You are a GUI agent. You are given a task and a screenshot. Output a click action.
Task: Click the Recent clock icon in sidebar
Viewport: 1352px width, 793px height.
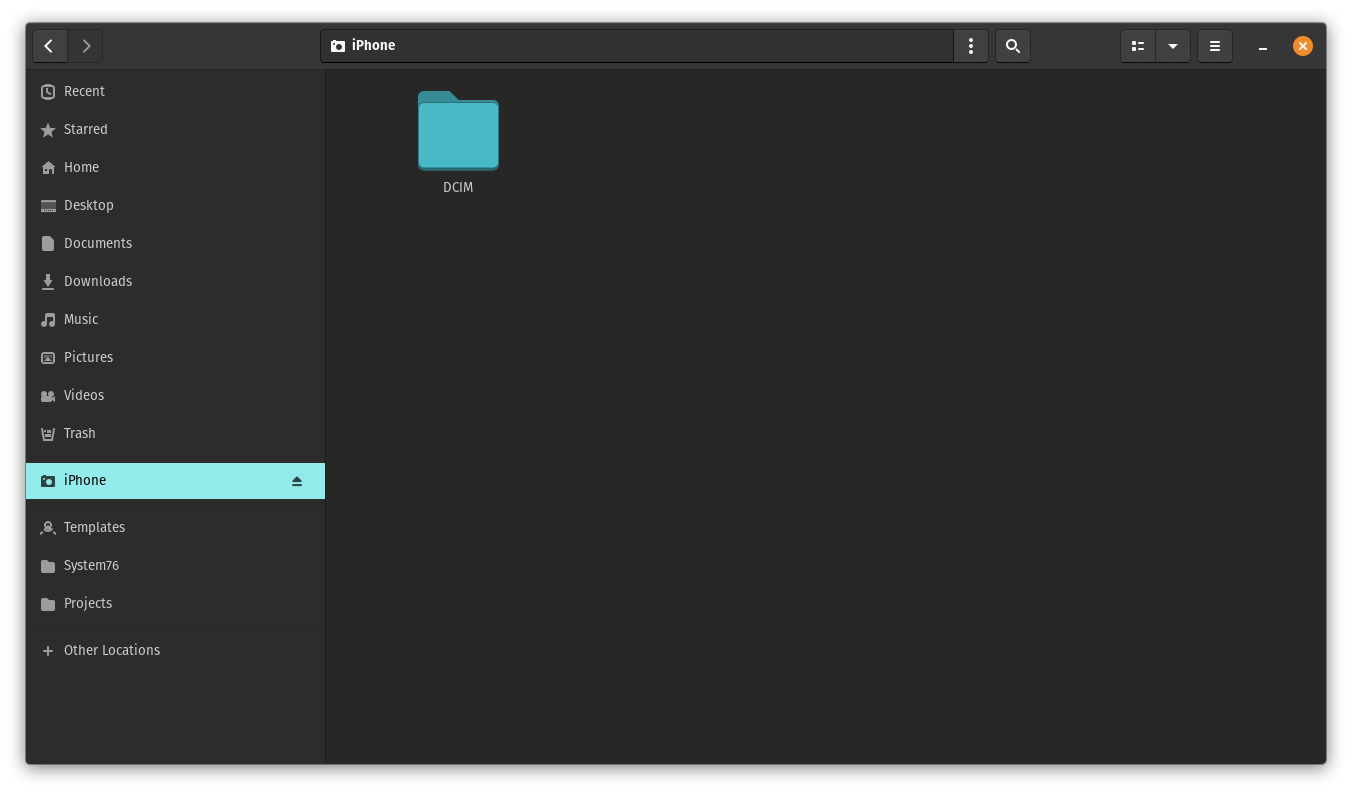(x=48, y=91)
